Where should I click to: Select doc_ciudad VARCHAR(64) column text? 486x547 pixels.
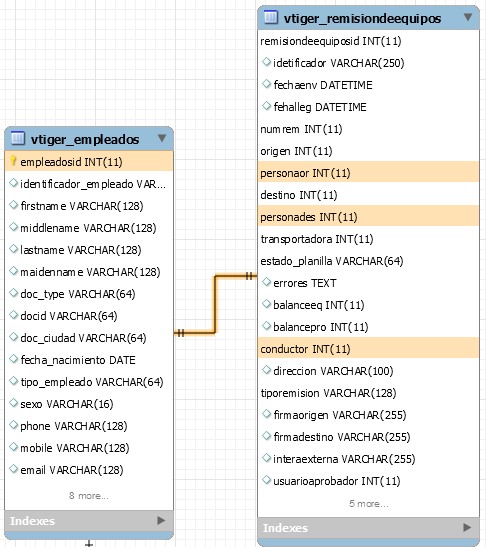[x=83, y=338]
